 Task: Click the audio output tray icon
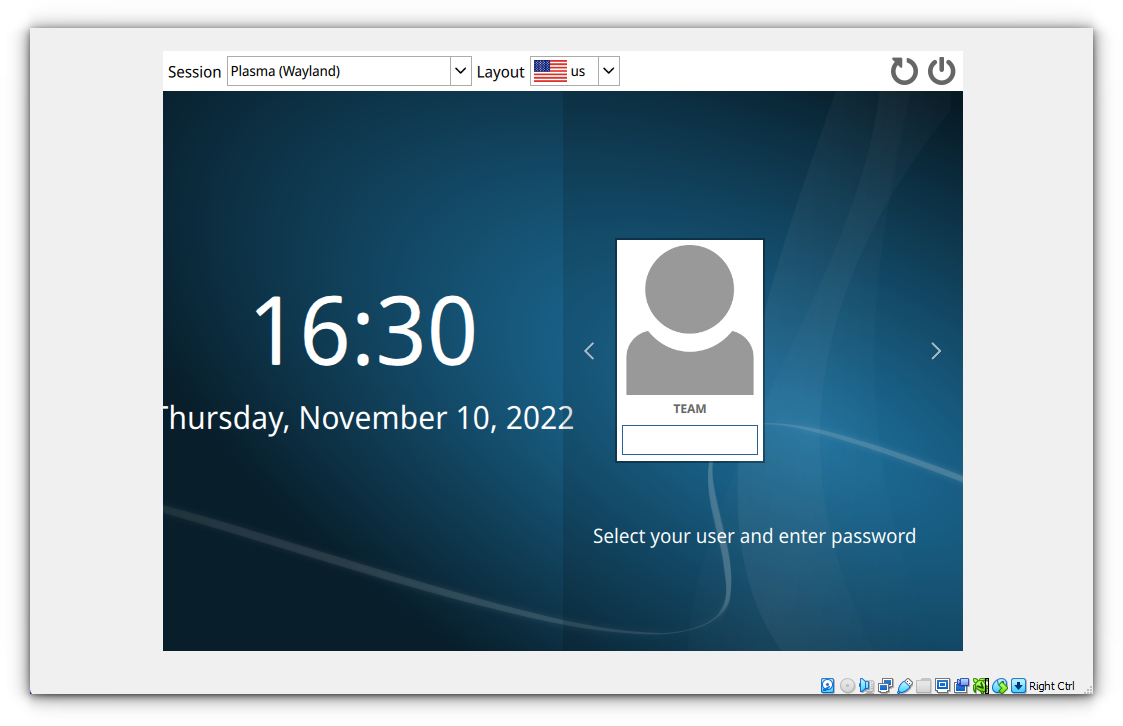point(866,685)
